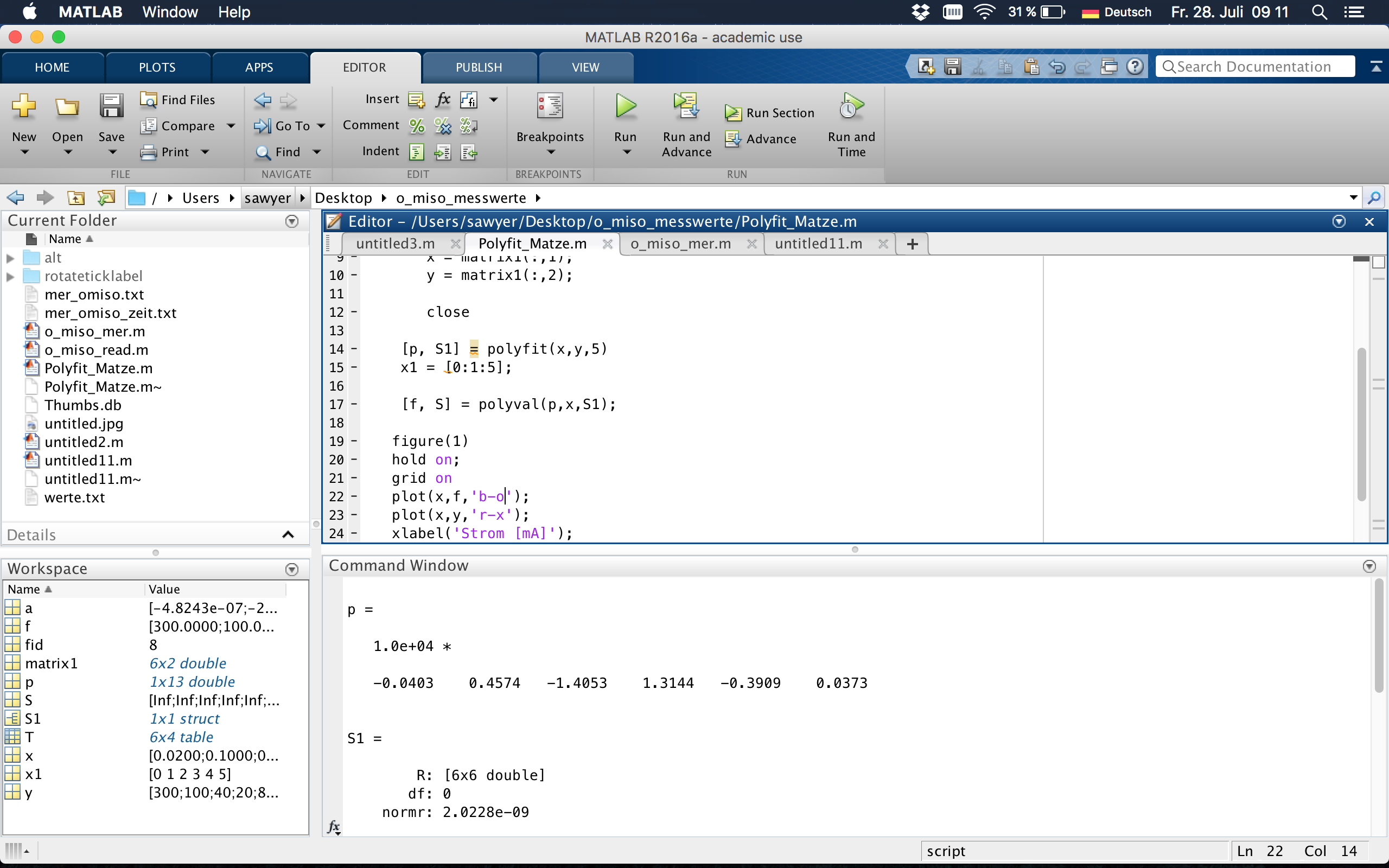Toggle breakpoint dash on line 14
Viewport: 1389px width, 868px height.
(354, 349)
